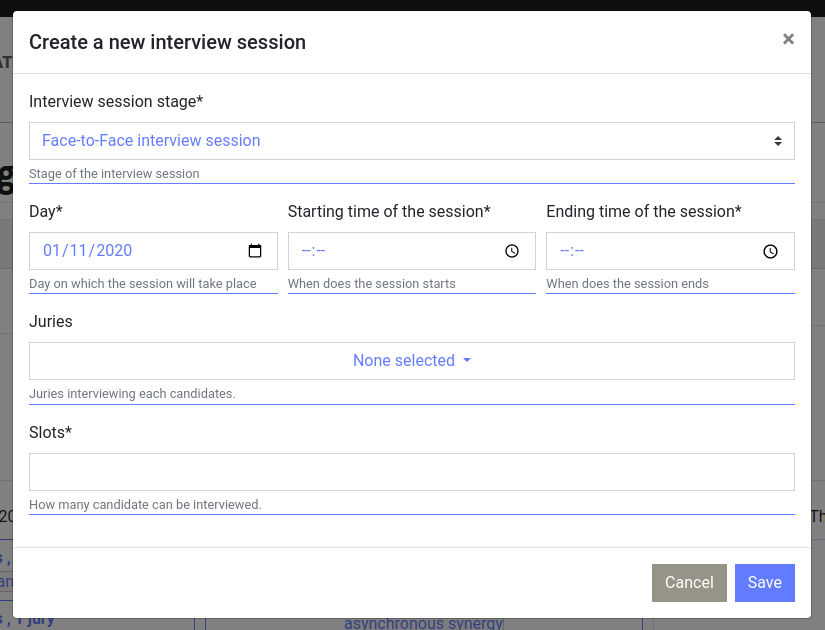Save the new interview session
Screen dimensions: 825x630
tap(764, 583)
